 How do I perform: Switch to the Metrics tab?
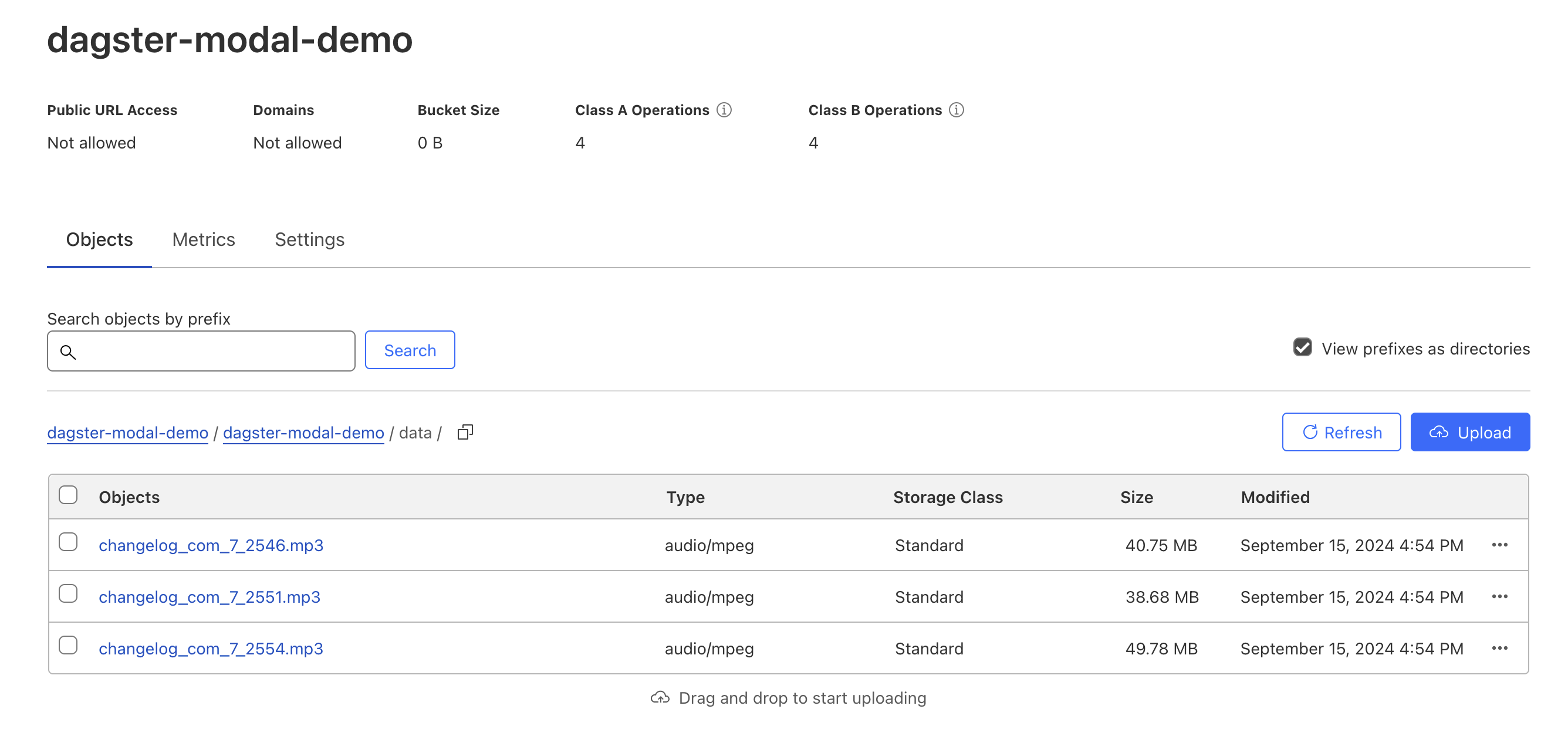(x=203, y=239)
